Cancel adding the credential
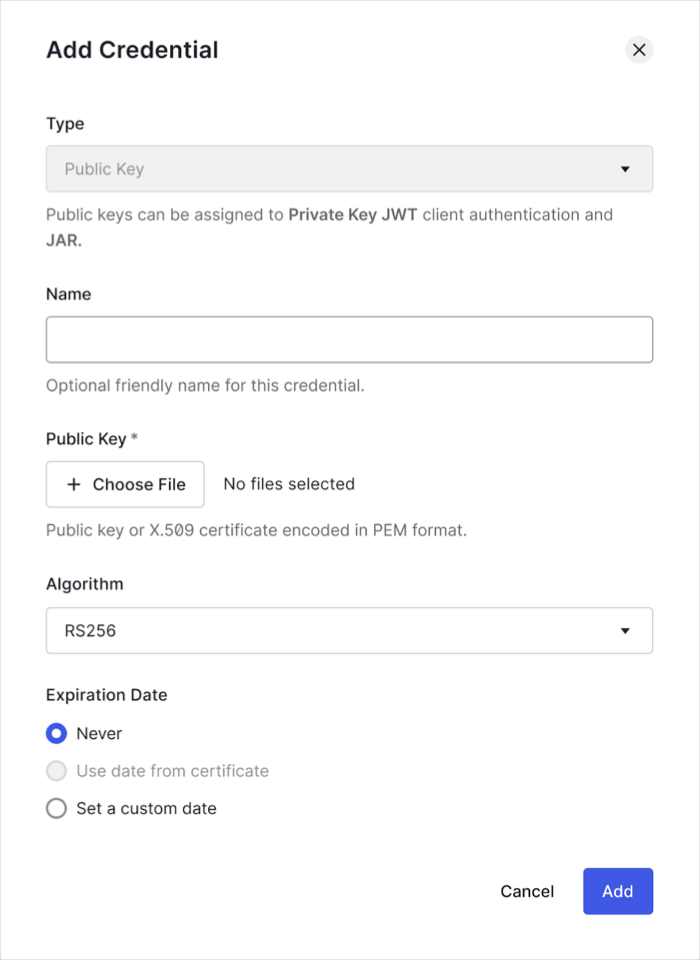This screenshot has width=700, height=960. click(527, 891)
